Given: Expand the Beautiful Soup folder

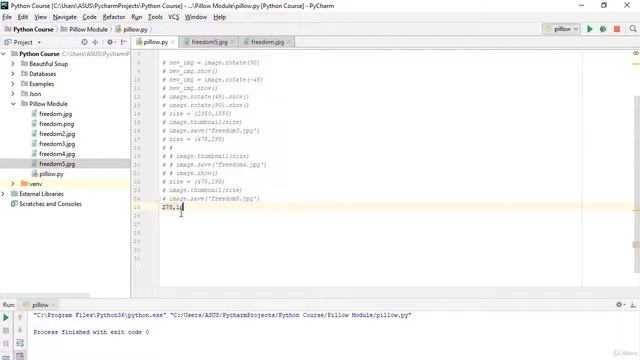Looking at the screenshot, I should (x=13, y=64).
